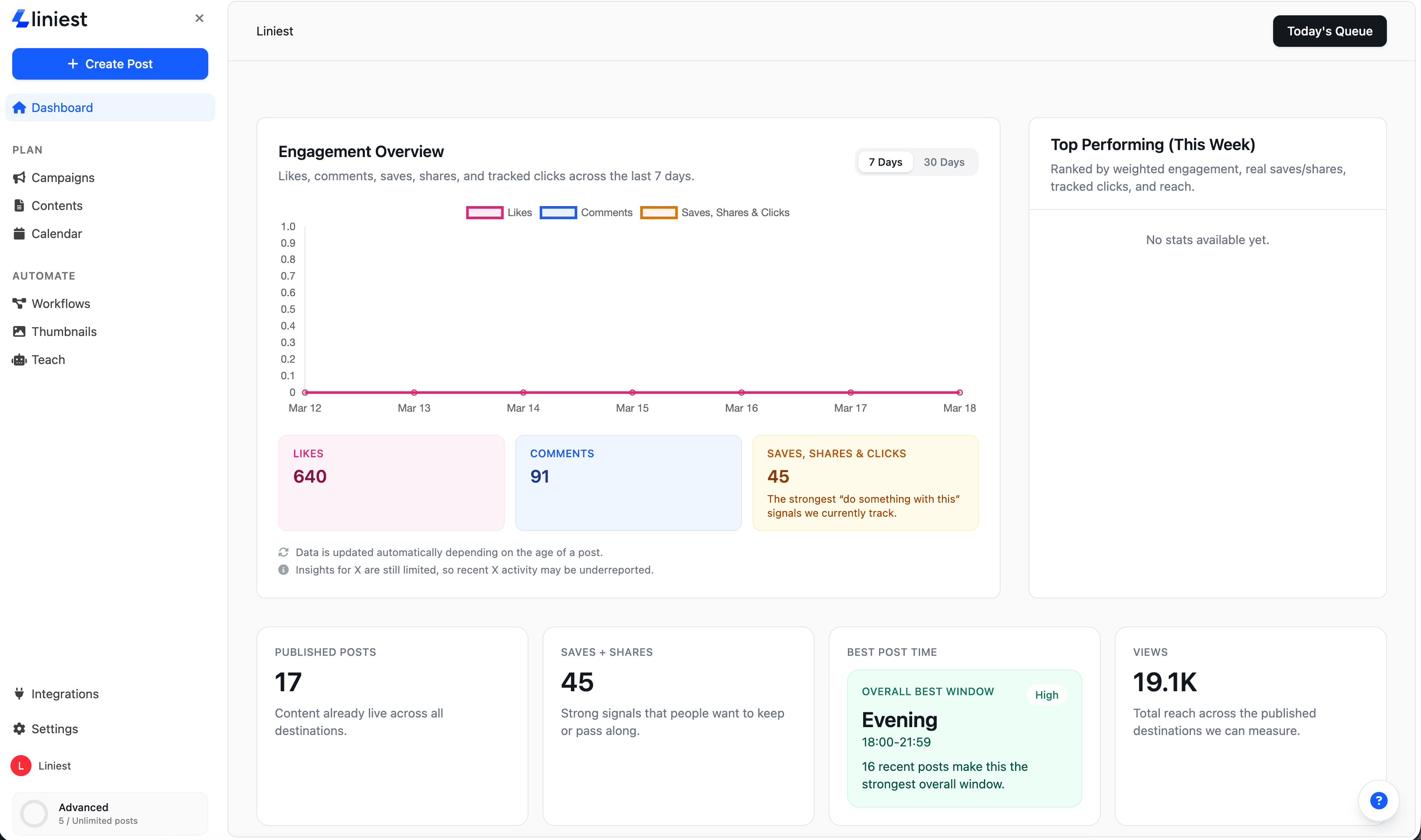
Task: Open the Integrations crown icon
Action: click(20, 693)
